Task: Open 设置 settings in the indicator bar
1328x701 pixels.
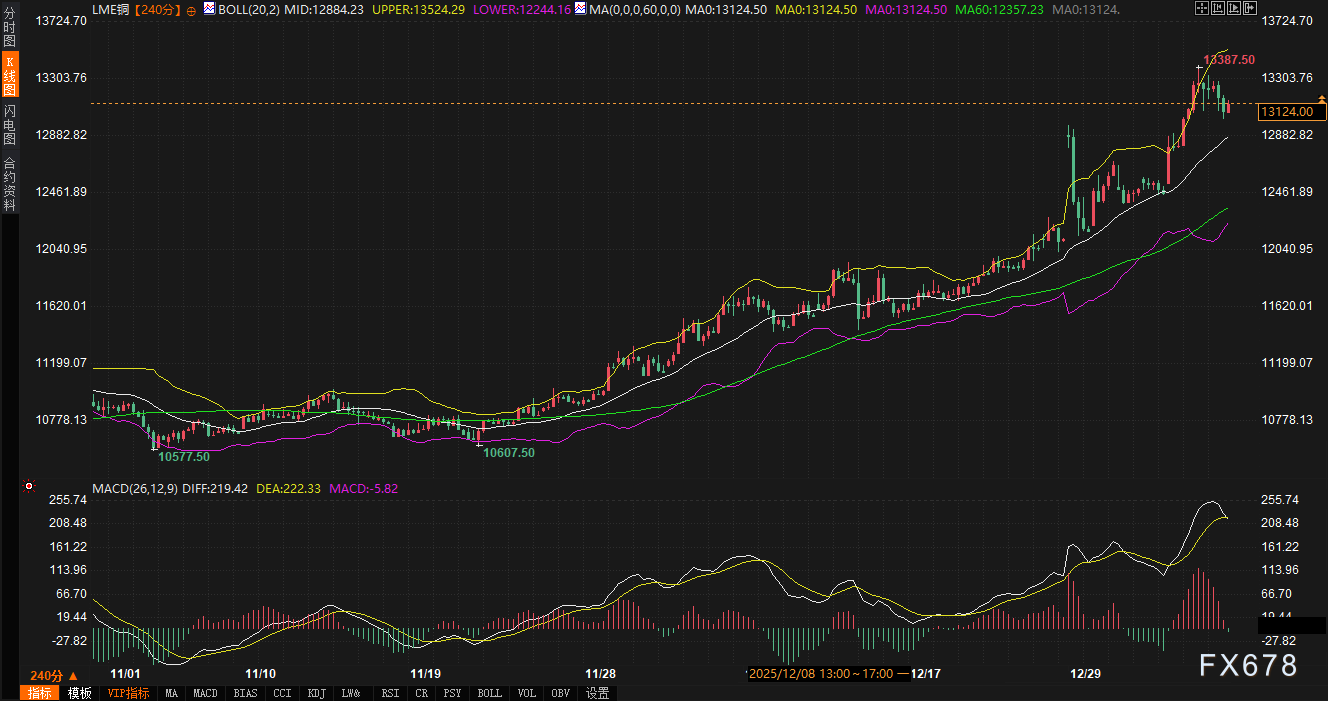Action: tap(597, 693)
